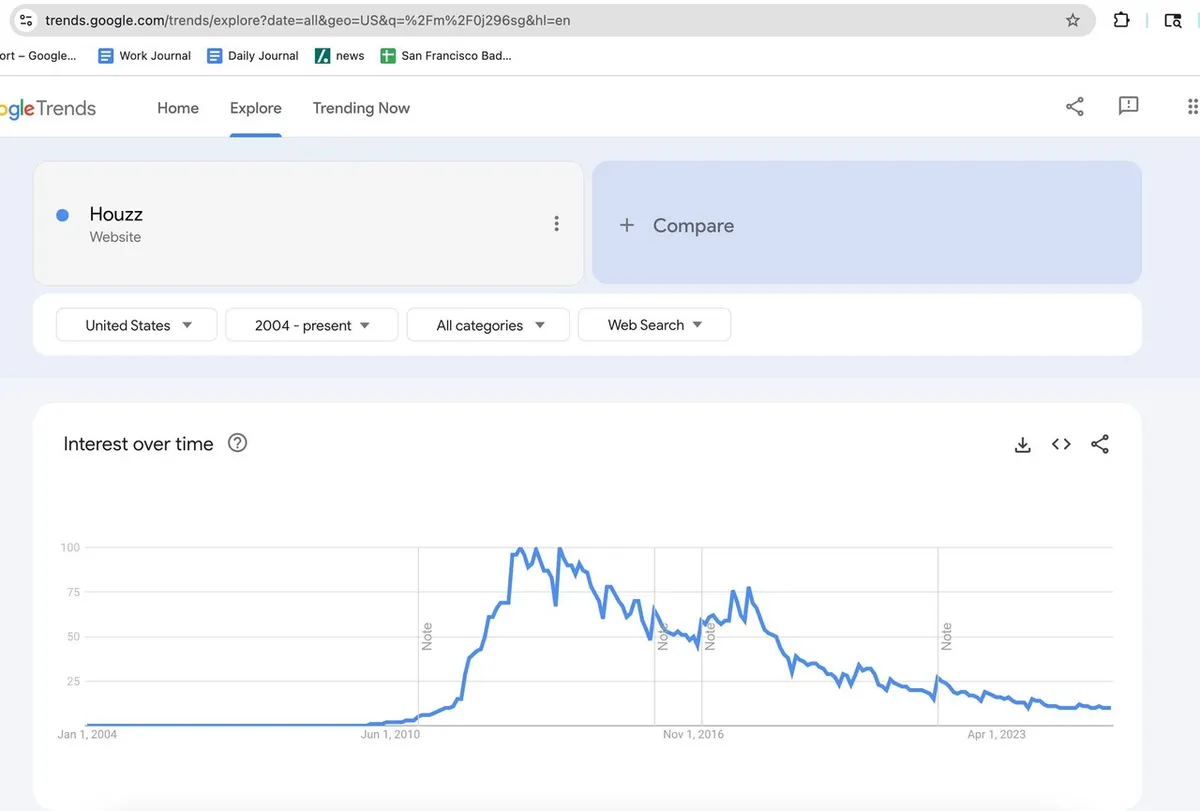
Task: Share the Interest over time chart
Action: pos(1100,445)
